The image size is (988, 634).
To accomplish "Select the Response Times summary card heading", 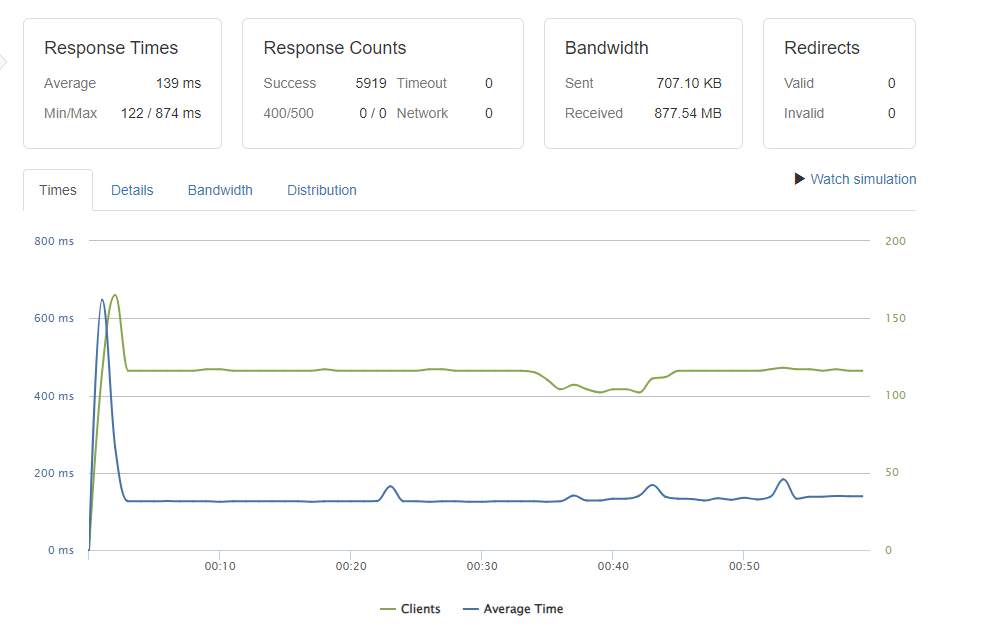I will pos(111,48).
